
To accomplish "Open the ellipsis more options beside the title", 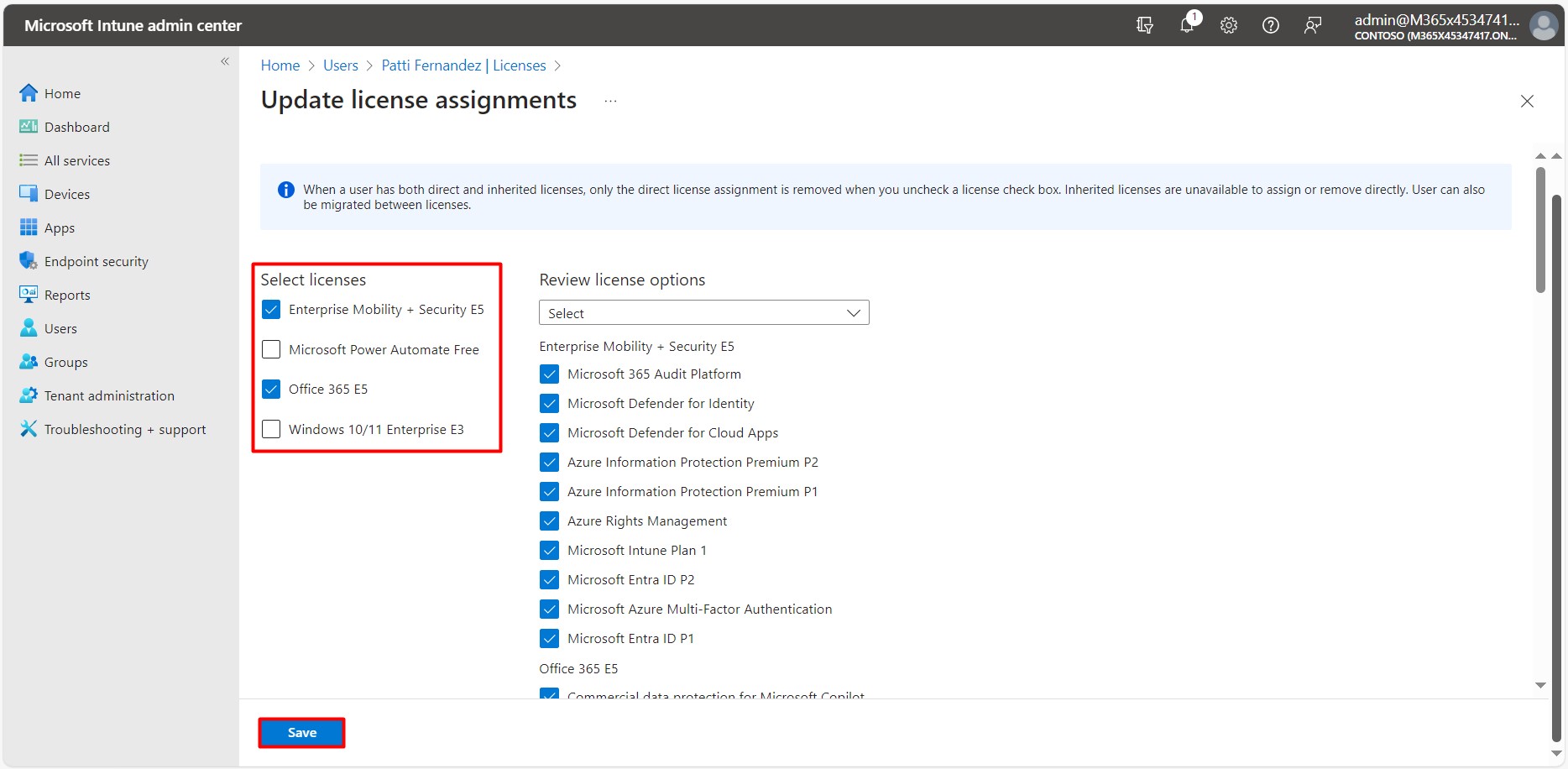I will click(611, 102).
